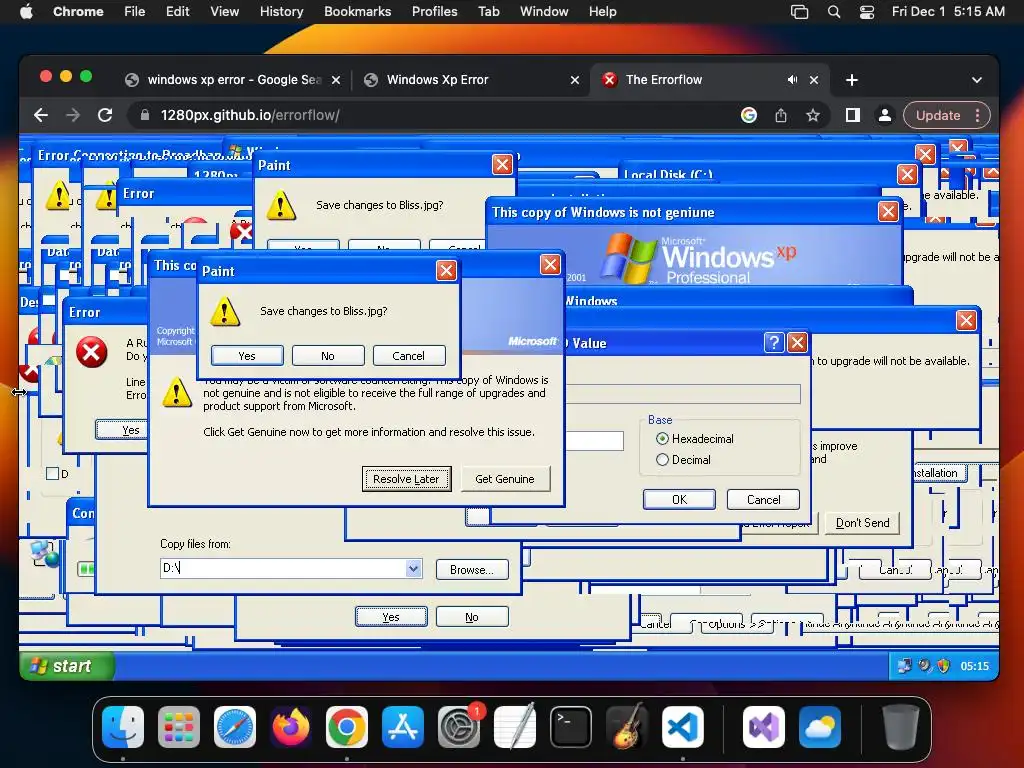Click the XP security shield tray icon
The height and width of the screenshot is (768, 1024).
944,666
